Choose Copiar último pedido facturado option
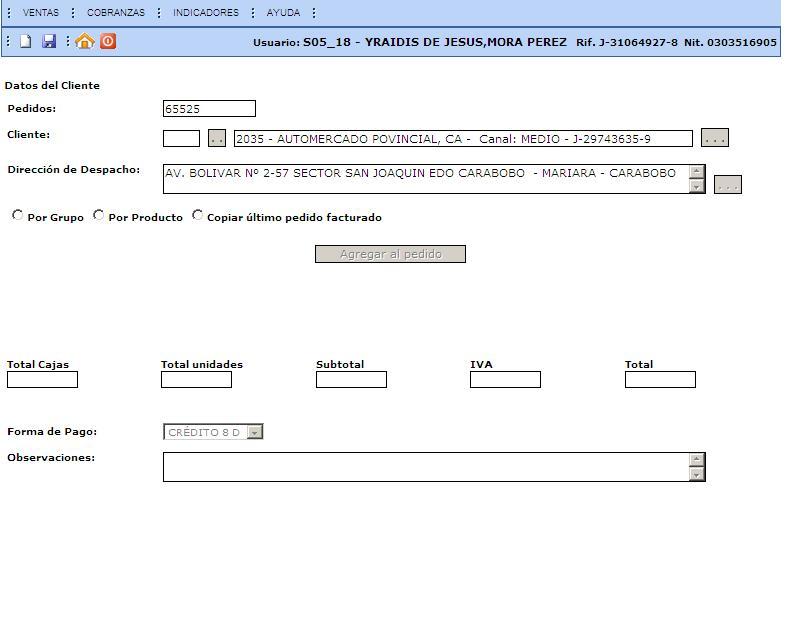Image resolution: width=812 pixels, height=618 pixels. pos(197,215)
